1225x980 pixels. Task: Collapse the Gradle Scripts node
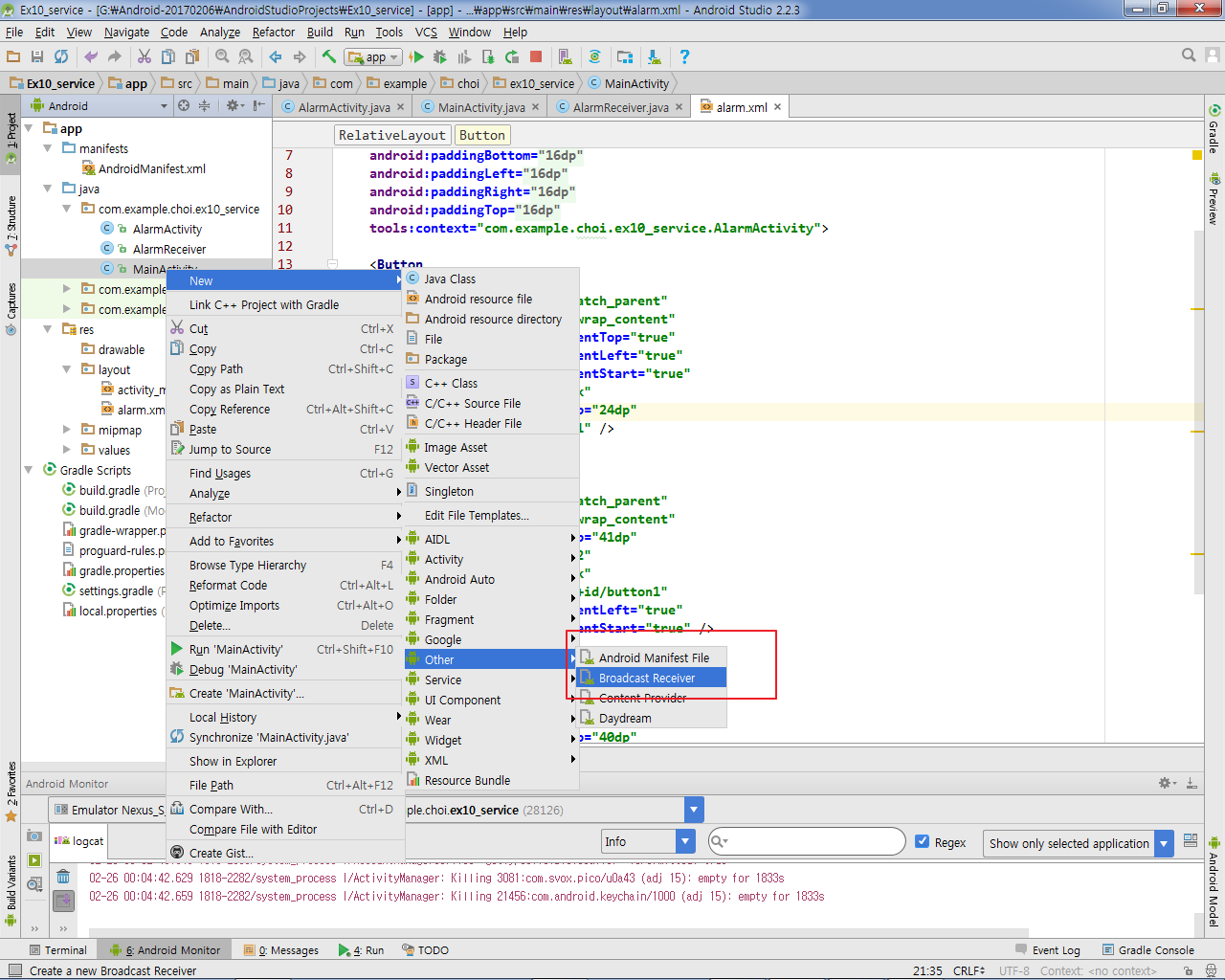[x=29, y=470]
